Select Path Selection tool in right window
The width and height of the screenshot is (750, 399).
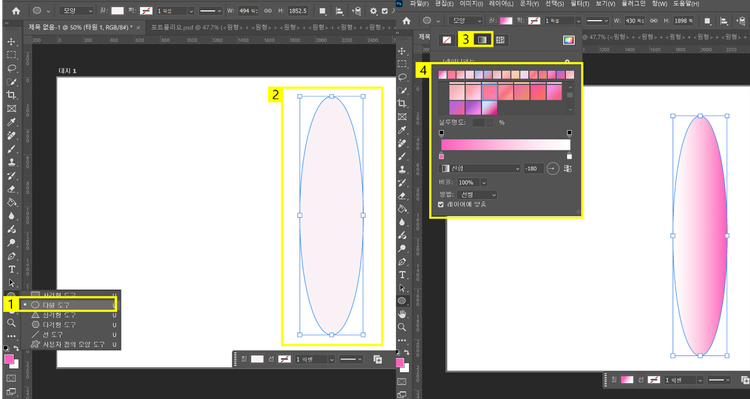click(402, 288)
